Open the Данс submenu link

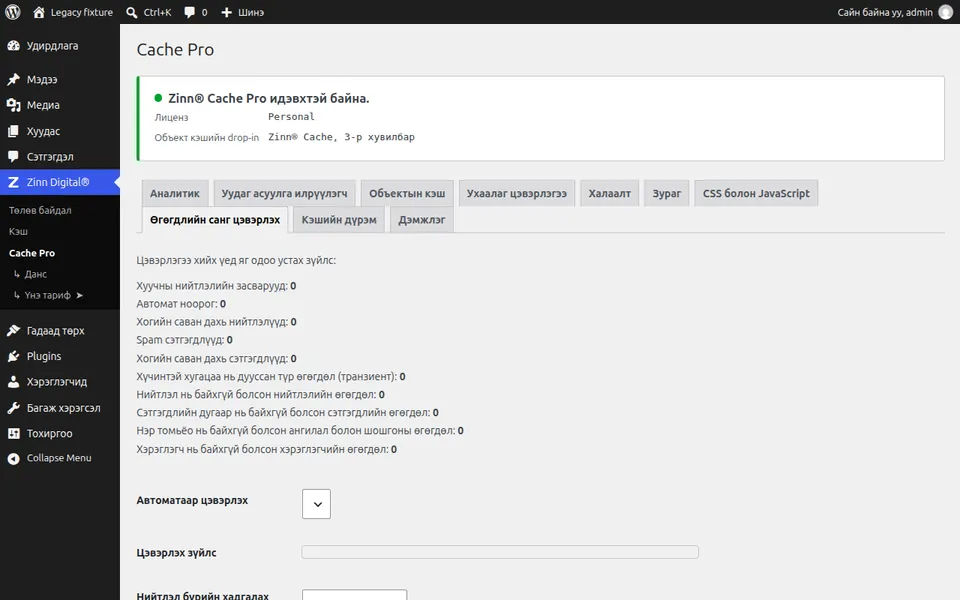36,274
